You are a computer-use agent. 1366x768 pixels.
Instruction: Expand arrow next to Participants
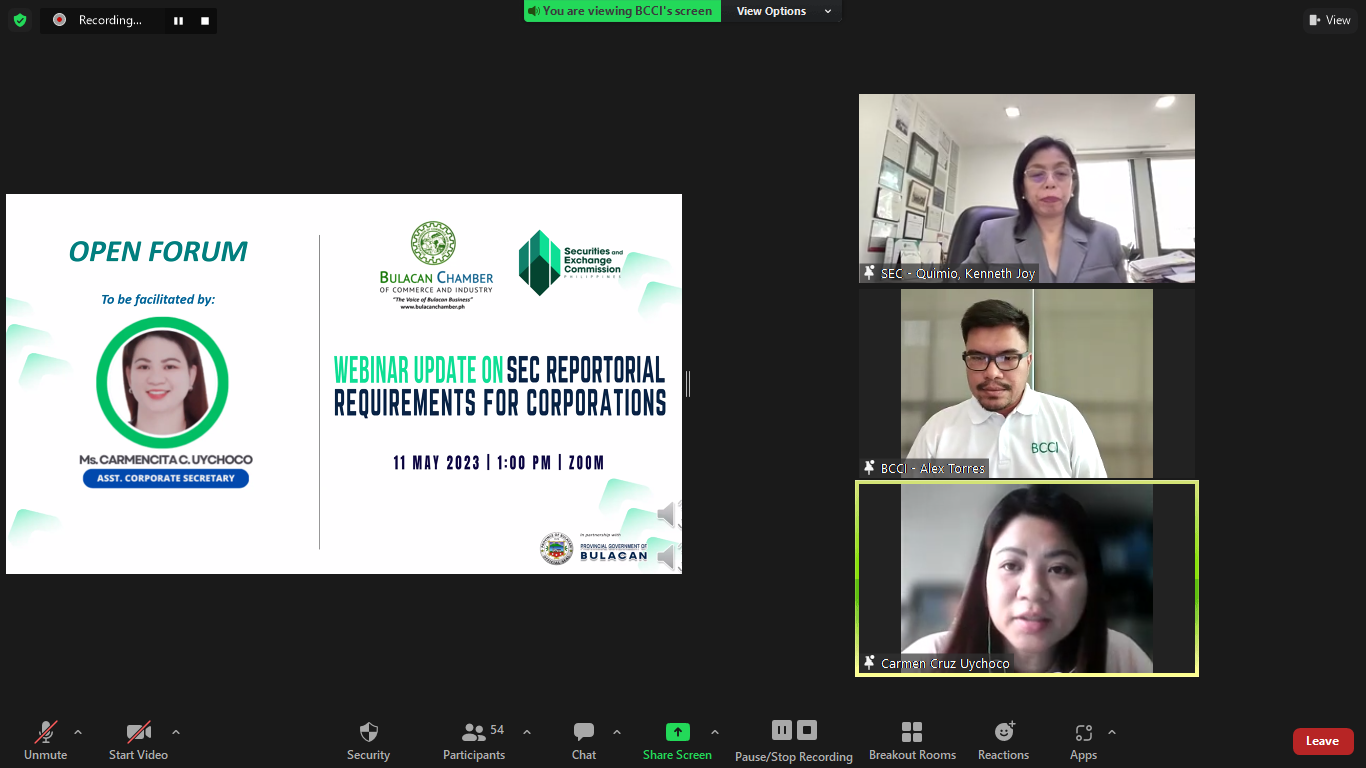(527, 732)
